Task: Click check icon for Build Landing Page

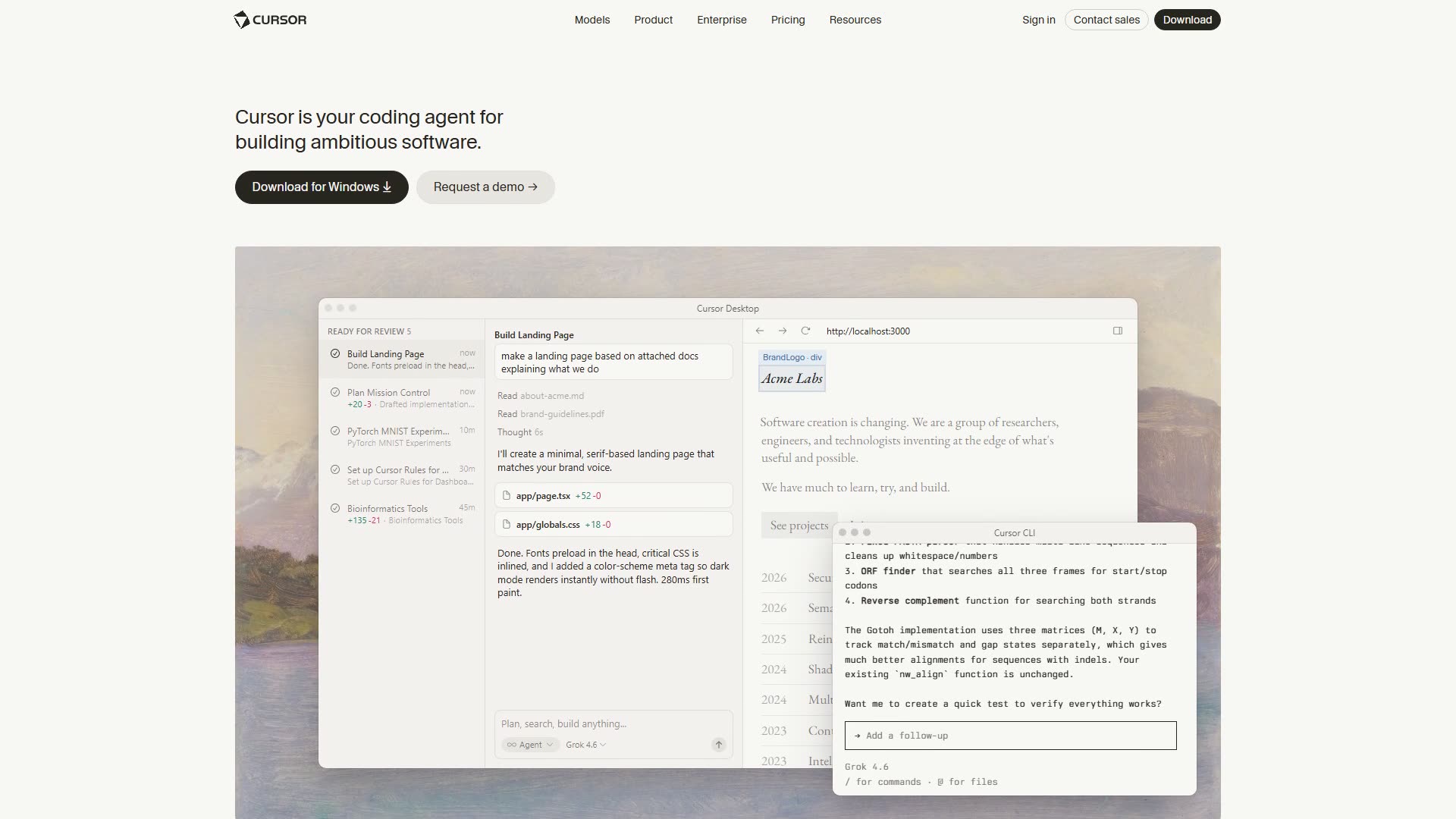Action: (335, 353)
